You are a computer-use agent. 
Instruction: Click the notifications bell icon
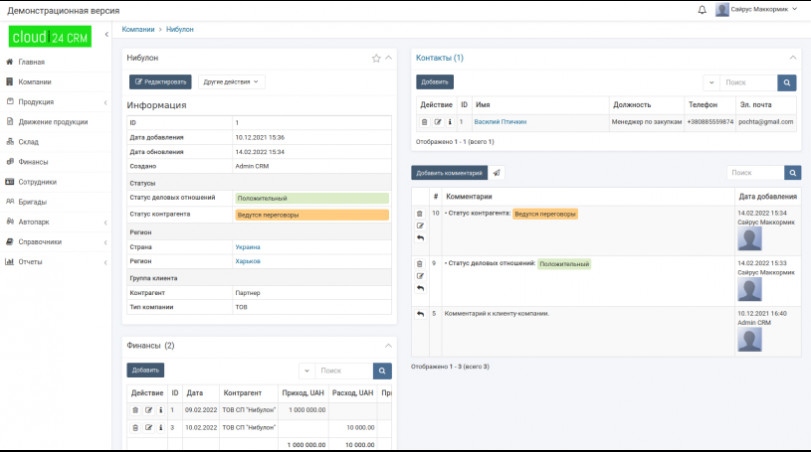tap(702, 10)
